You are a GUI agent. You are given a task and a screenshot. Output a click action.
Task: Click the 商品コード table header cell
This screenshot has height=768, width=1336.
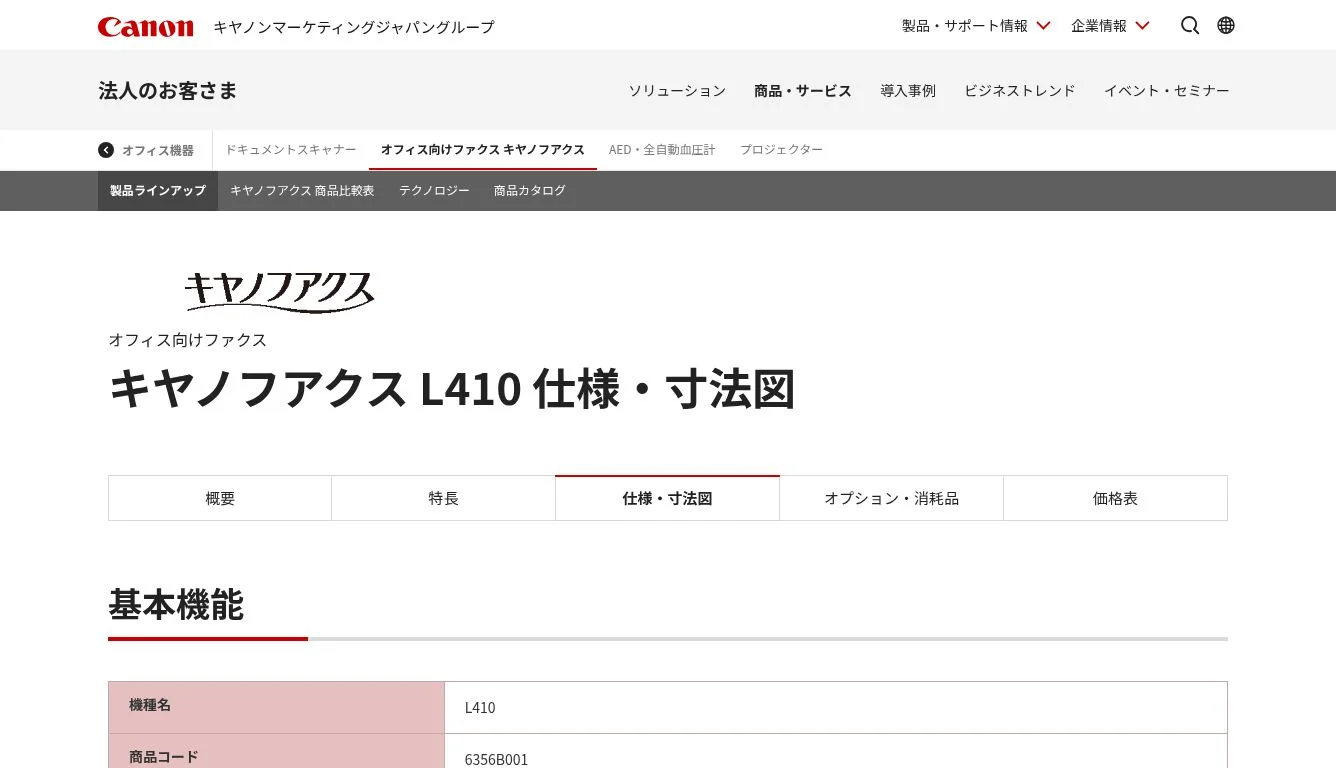pyautogui.click(x=277, y=752)
